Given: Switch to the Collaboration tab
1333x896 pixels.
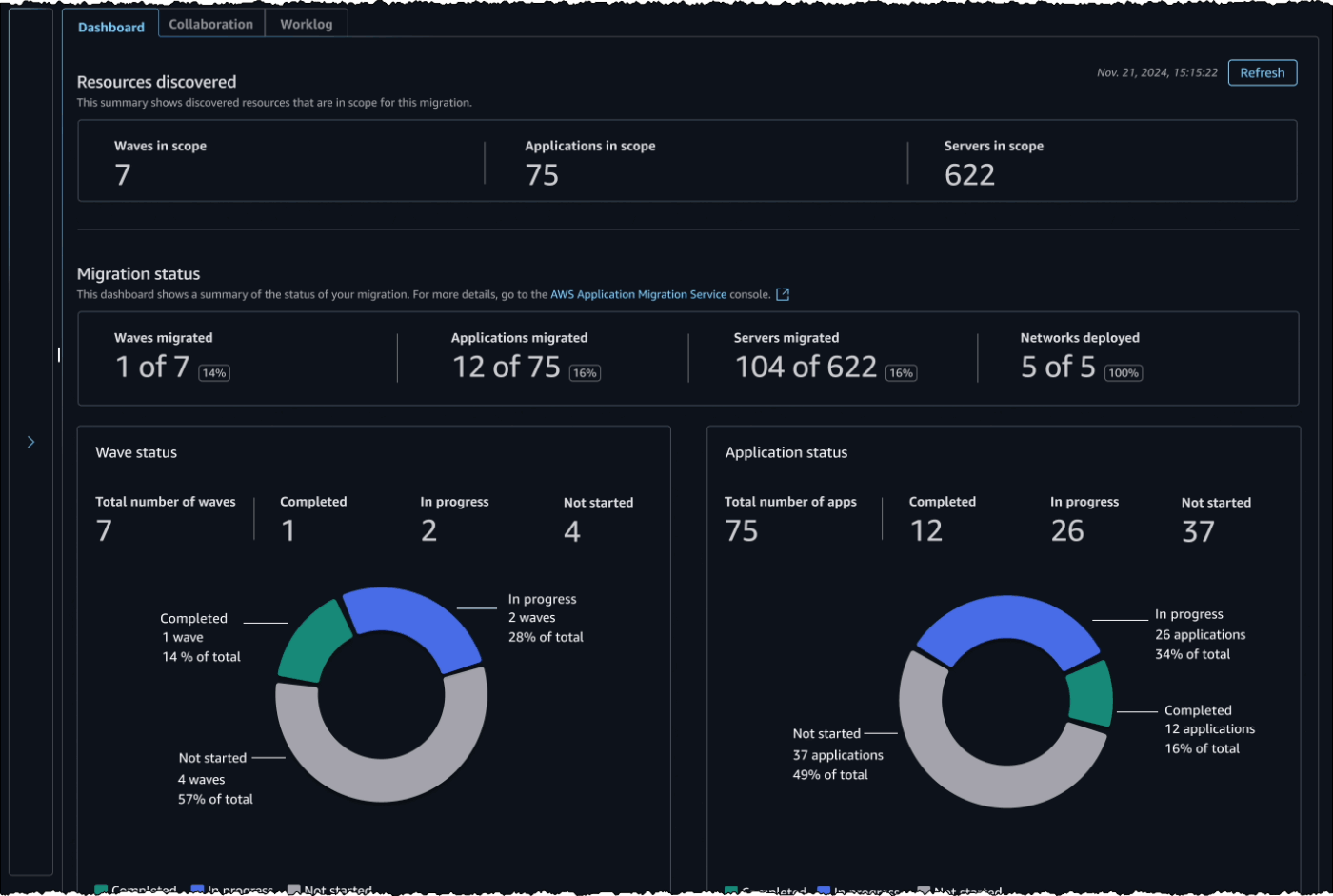Looking at the screenshot, I should [x=210, y=23].
